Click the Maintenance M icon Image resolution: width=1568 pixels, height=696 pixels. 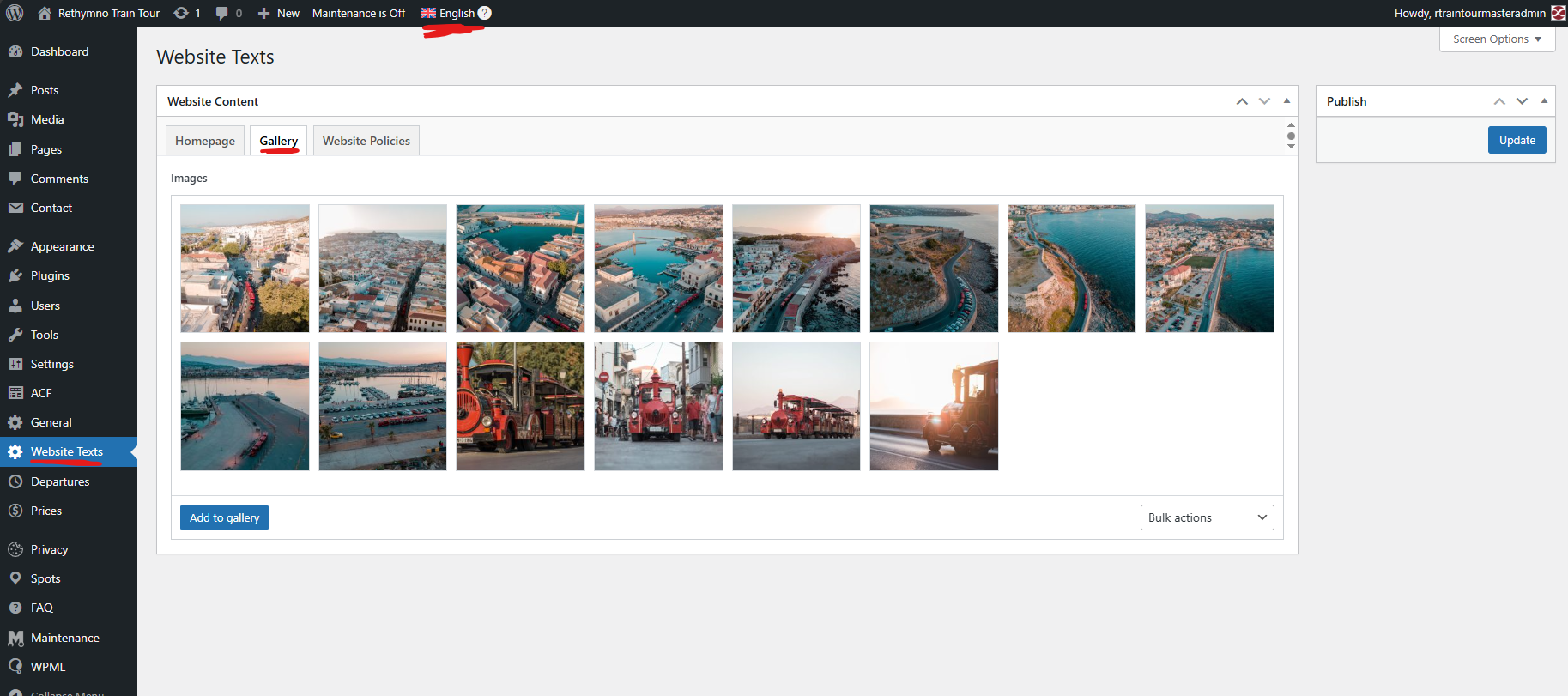[x=15, y=638]
